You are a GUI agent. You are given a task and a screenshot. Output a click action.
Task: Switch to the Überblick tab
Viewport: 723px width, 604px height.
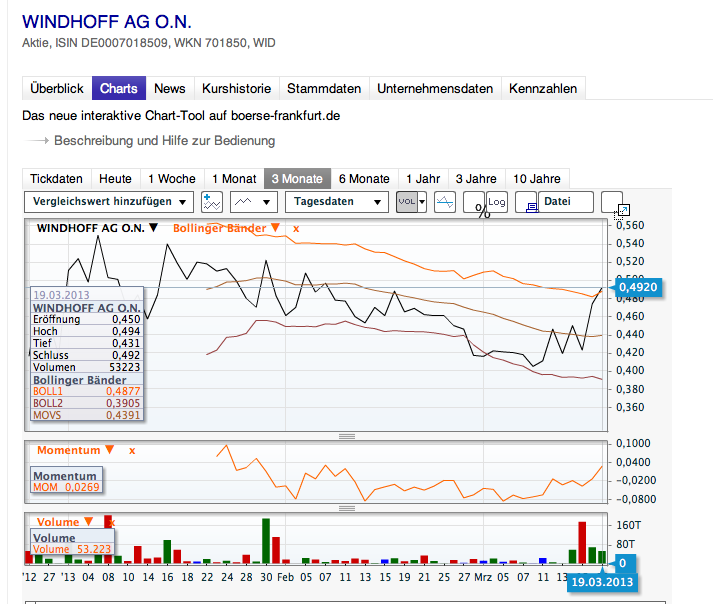click(57, 88)
